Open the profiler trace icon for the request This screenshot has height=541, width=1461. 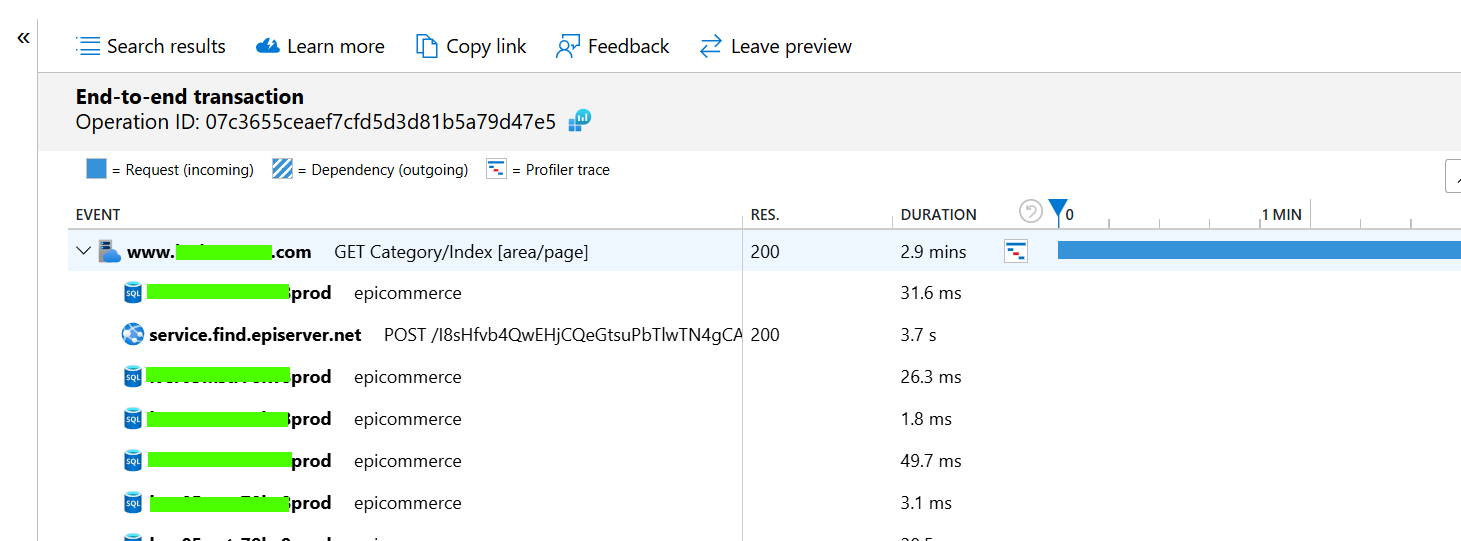pos(1015,252)
